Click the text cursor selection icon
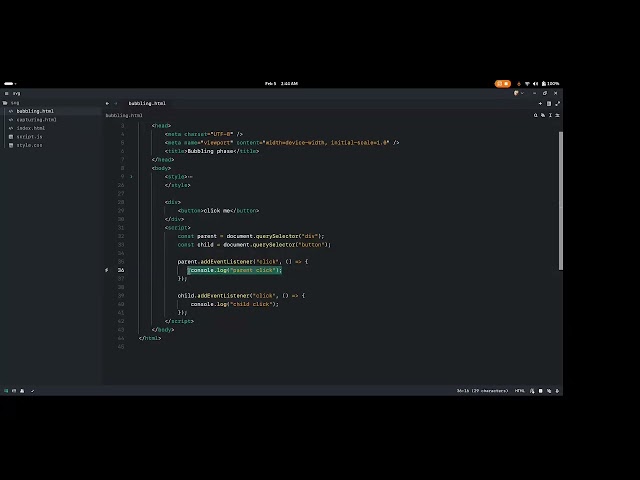640x480 pixels. click(550, 116)
